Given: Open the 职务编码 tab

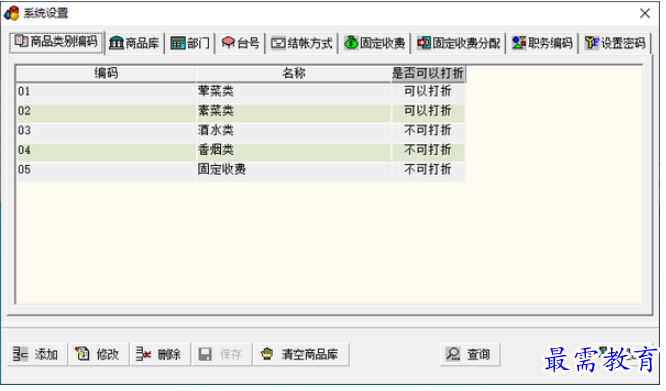Looking at the screenshot, I should pos(542,43).
